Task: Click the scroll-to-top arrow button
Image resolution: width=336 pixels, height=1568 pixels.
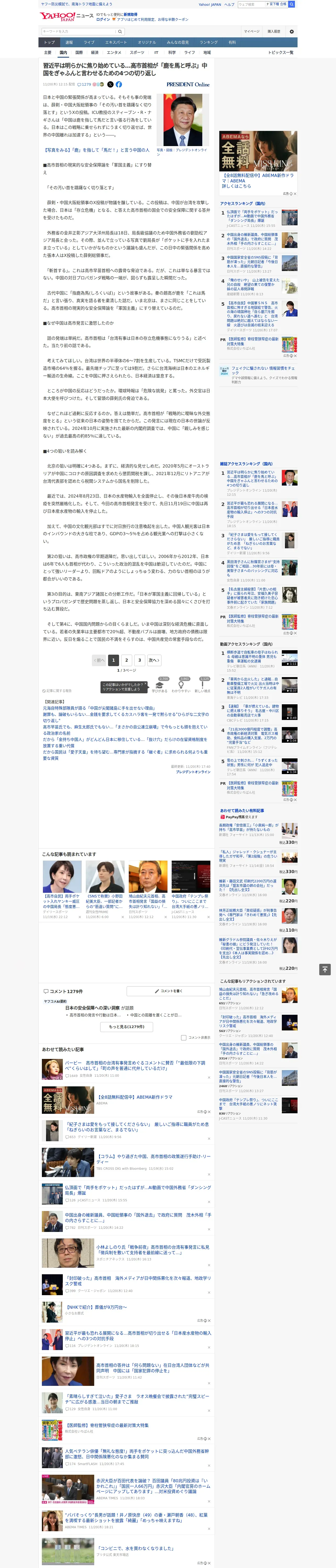Action: click(x=325, y=969)
